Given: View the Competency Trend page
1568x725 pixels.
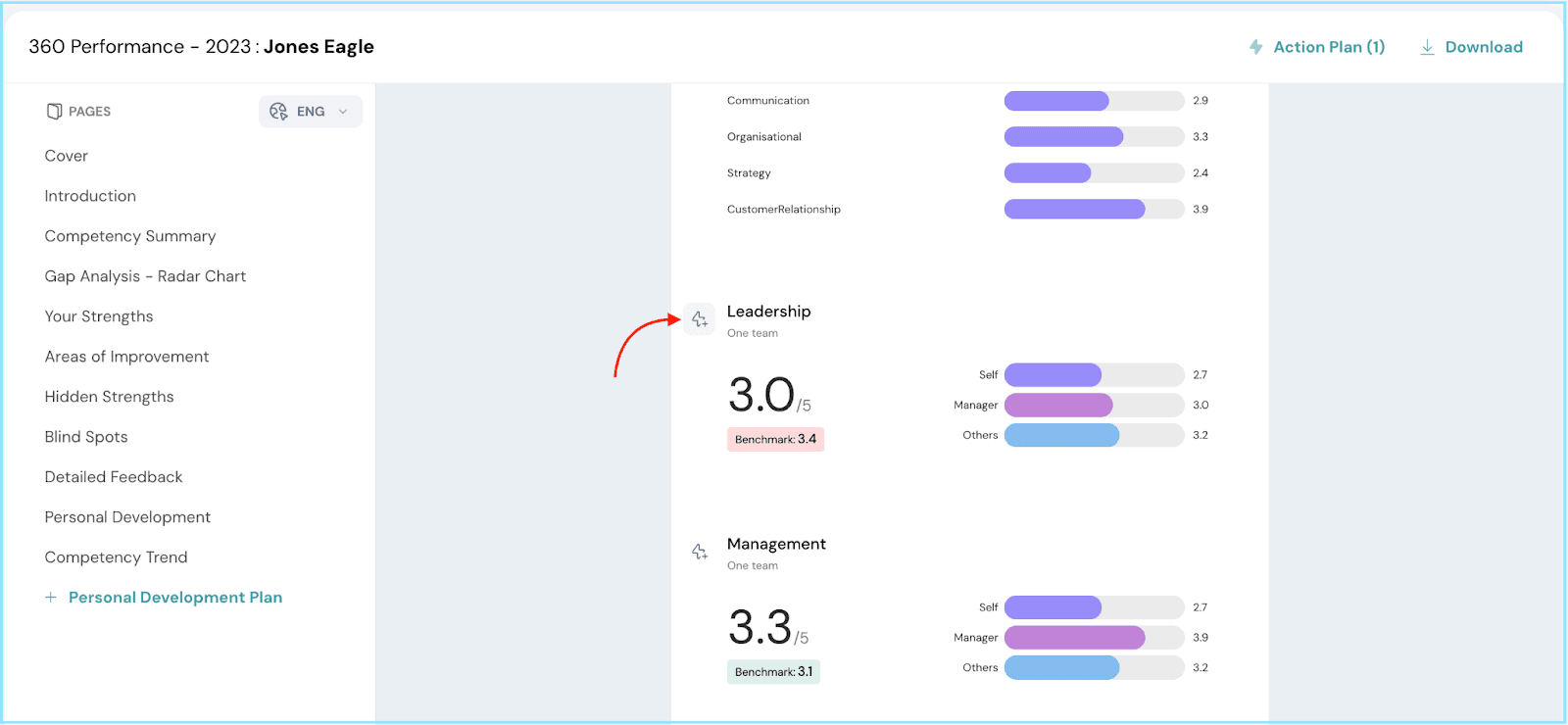Looking at the screenshot, I should [x=116, y=557].
